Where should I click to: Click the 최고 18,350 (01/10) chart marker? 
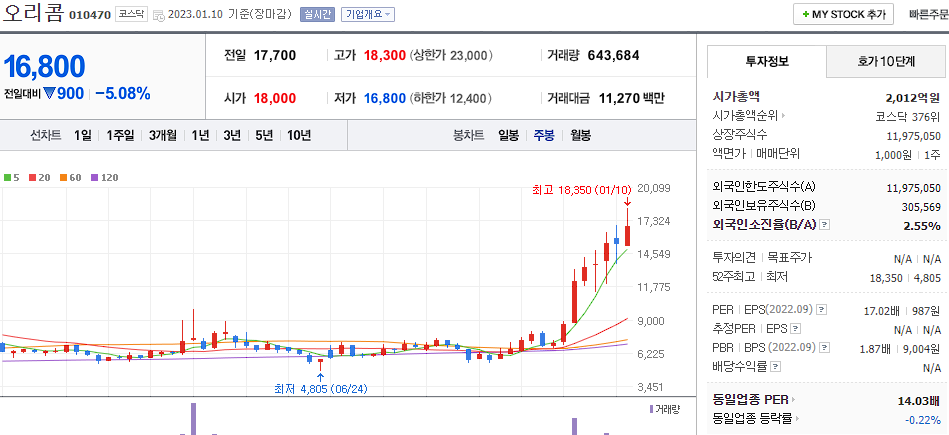click(x=582, y=191)
